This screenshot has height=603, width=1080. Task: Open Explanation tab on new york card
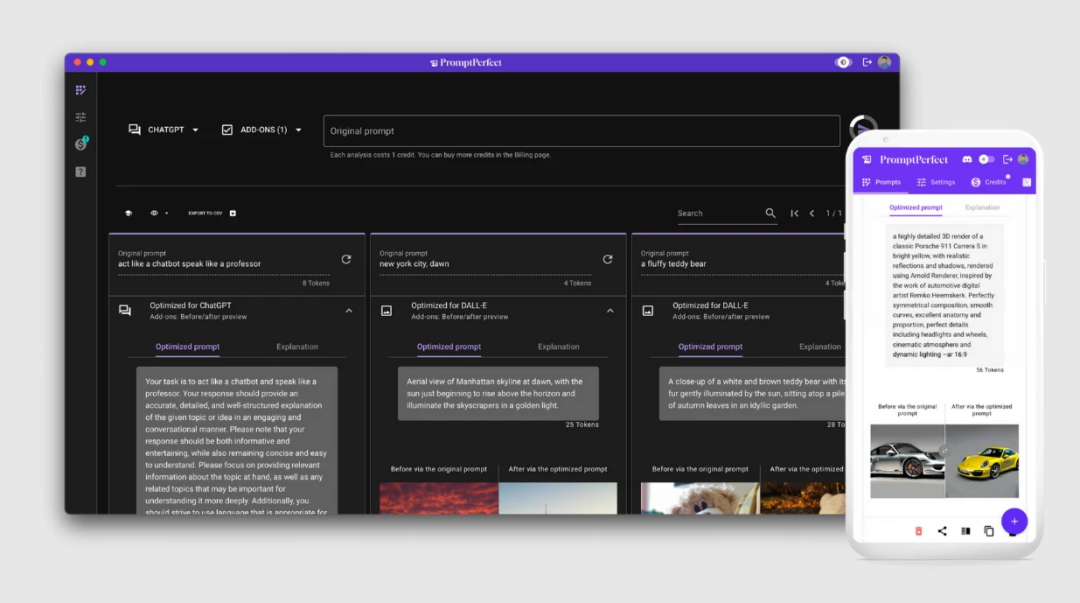click(x=559, y=347)
